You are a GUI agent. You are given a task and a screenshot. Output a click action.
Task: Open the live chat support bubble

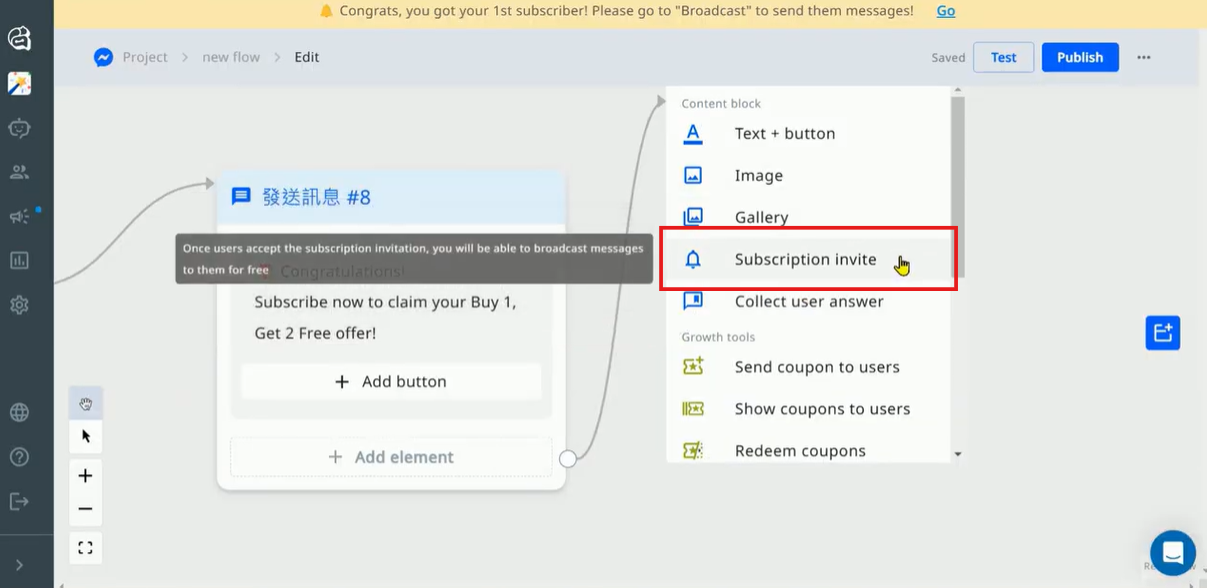tap(1172, 552)
